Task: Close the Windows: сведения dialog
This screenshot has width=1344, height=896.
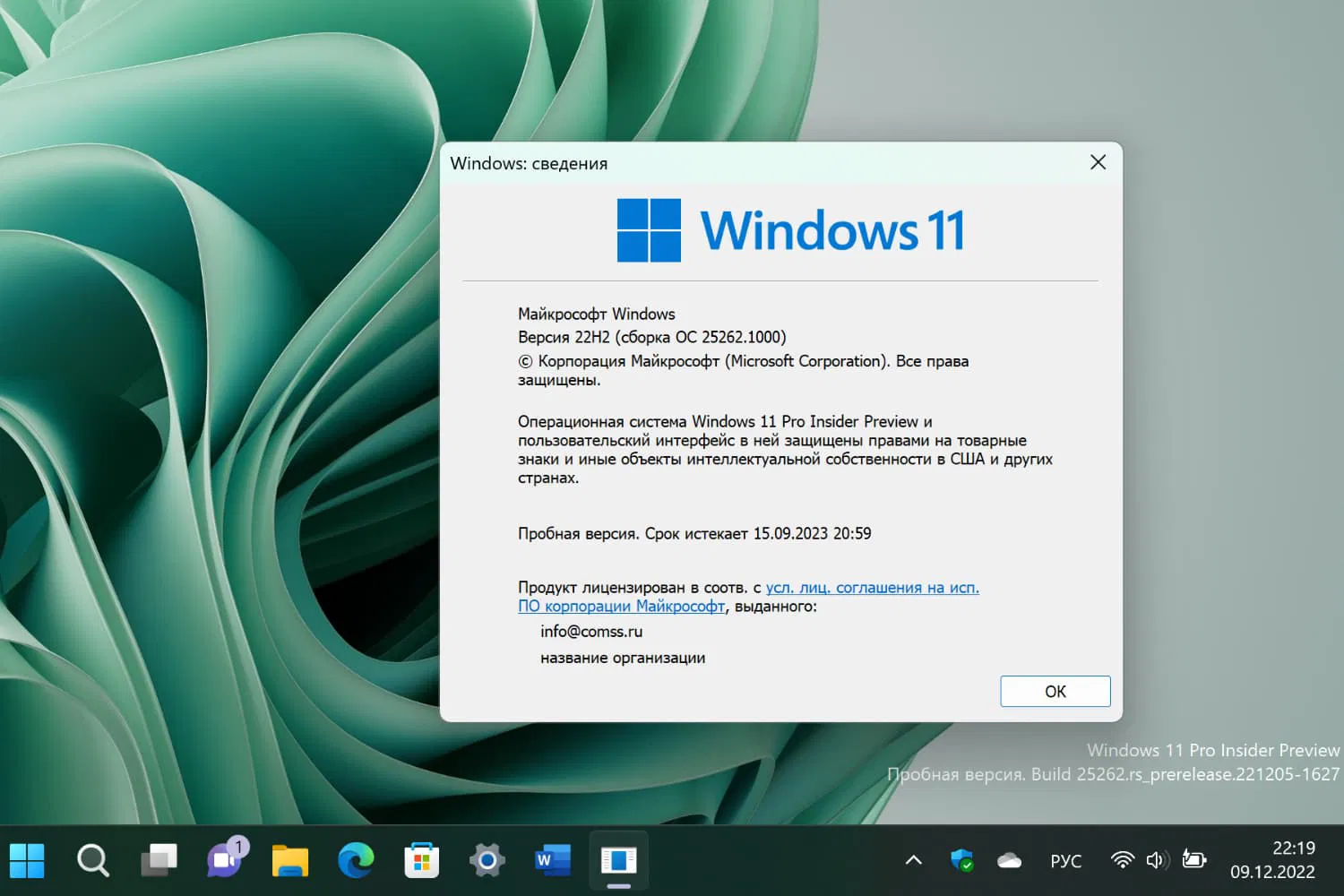Action: 1098,162
